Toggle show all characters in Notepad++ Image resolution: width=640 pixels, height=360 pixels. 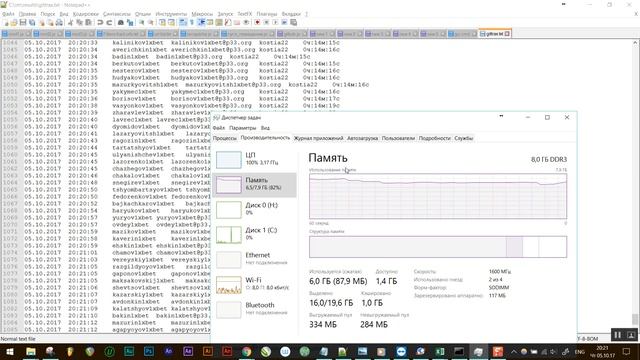click(191, 22)
